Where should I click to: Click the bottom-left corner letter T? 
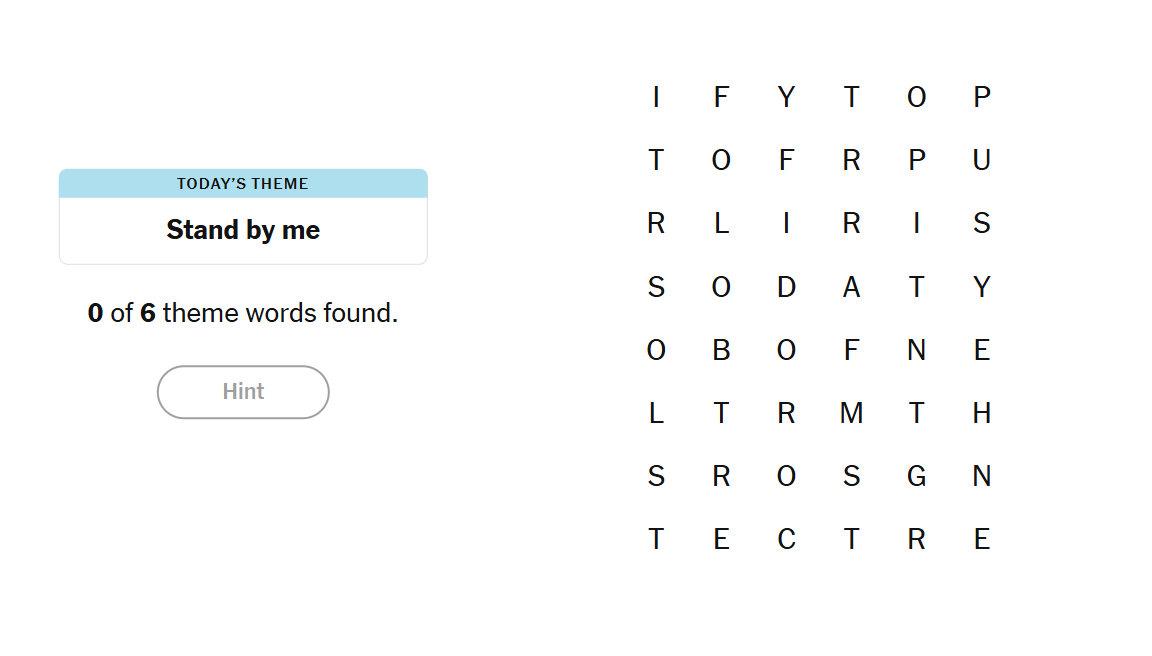tap(656, 540)
